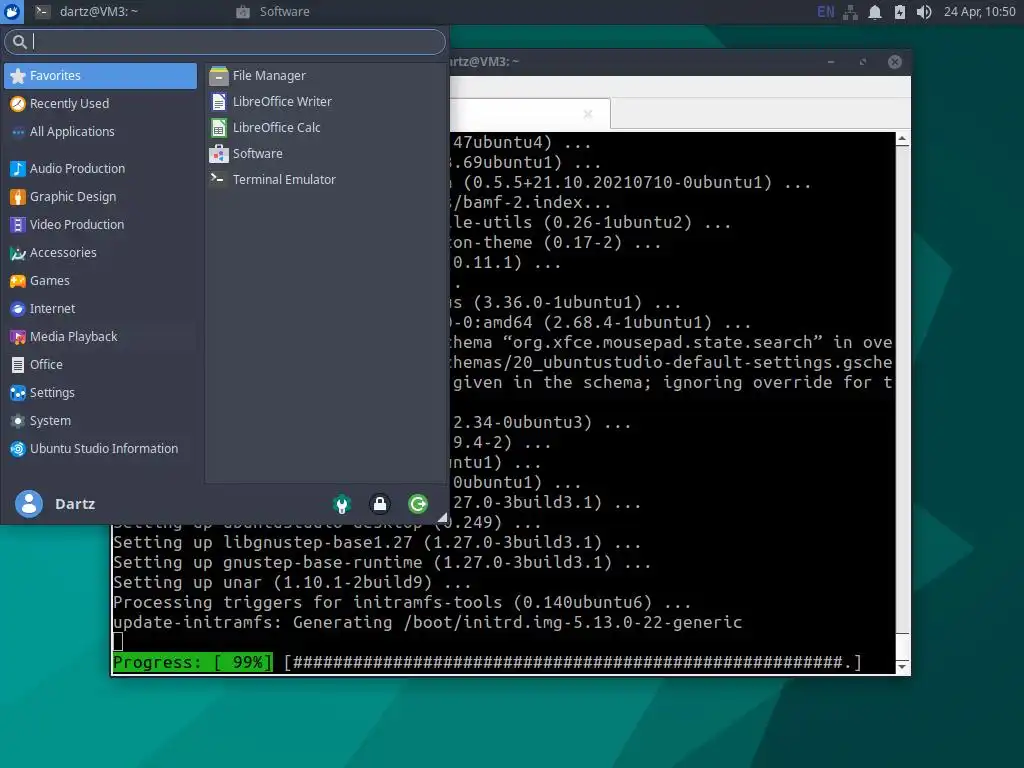Open Video Production category
The image size is (1024, 768).
click(x=101, y=225)
